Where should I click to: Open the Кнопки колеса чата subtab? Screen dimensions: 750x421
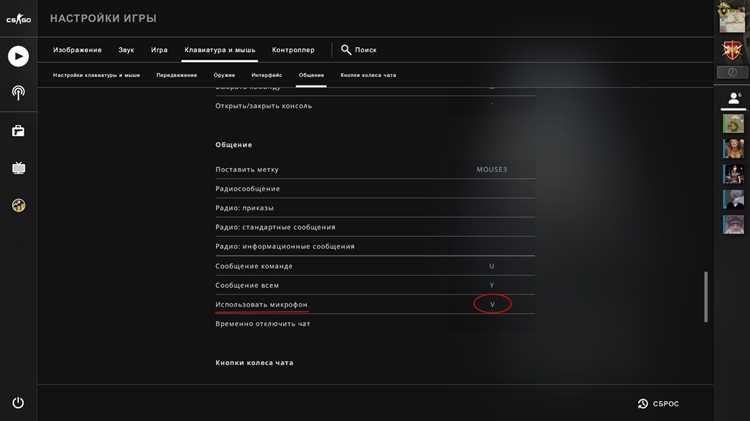[368, 75]
